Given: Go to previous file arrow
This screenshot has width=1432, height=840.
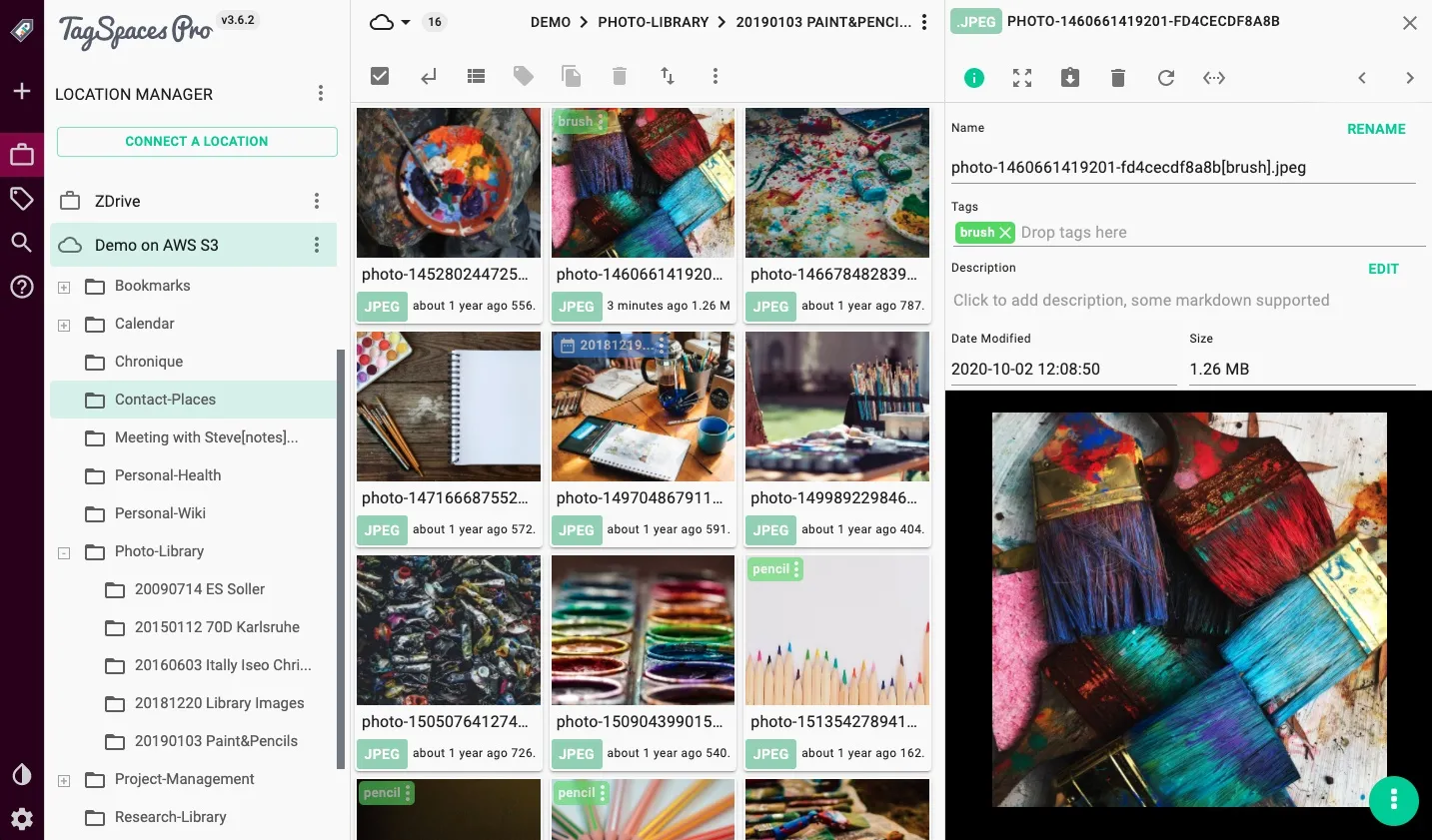Looking at the screenshot, I should [x=1362, y=78].
